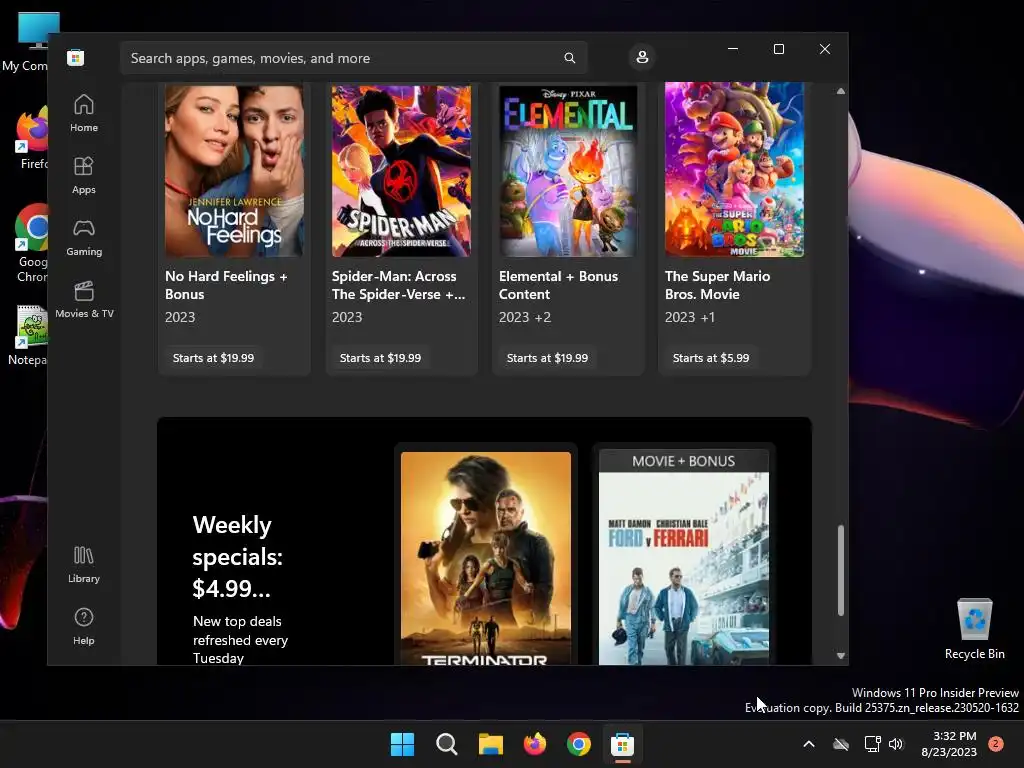This screenshot has width=1024, height=768.
Task: Open the network status tray icon
Action: click(872, 744)
